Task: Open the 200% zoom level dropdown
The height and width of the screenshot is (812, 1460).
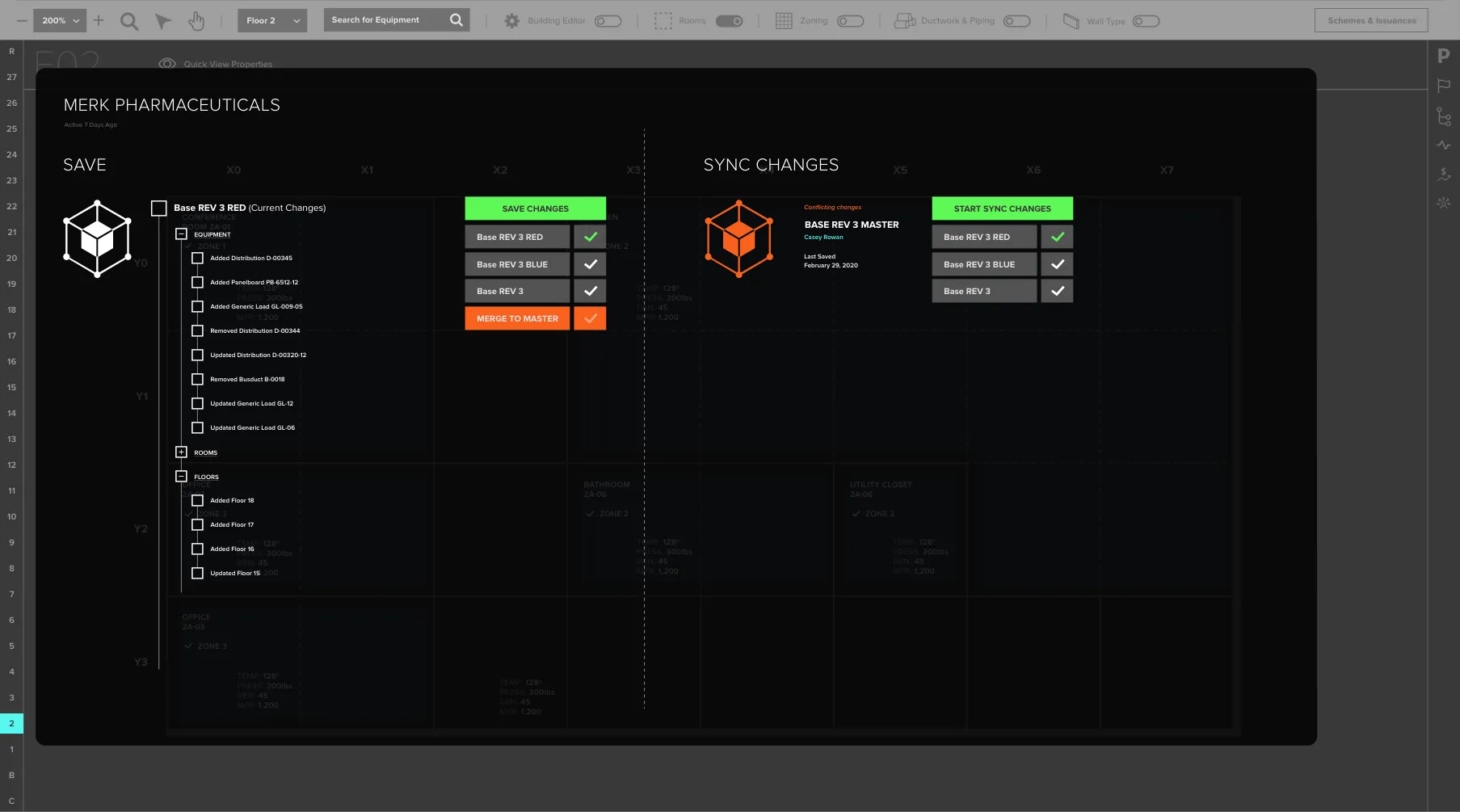Action: click(60, 20)
